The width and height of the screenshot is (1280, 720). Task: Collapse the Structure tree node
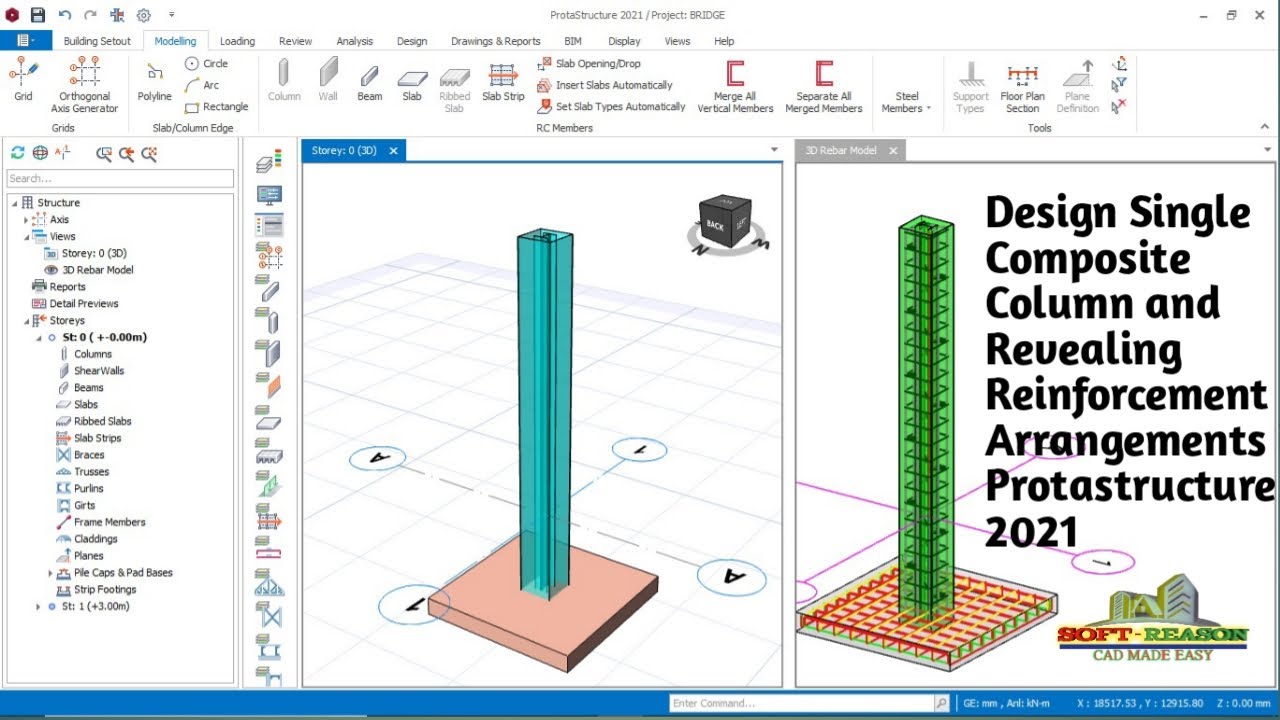15,203
